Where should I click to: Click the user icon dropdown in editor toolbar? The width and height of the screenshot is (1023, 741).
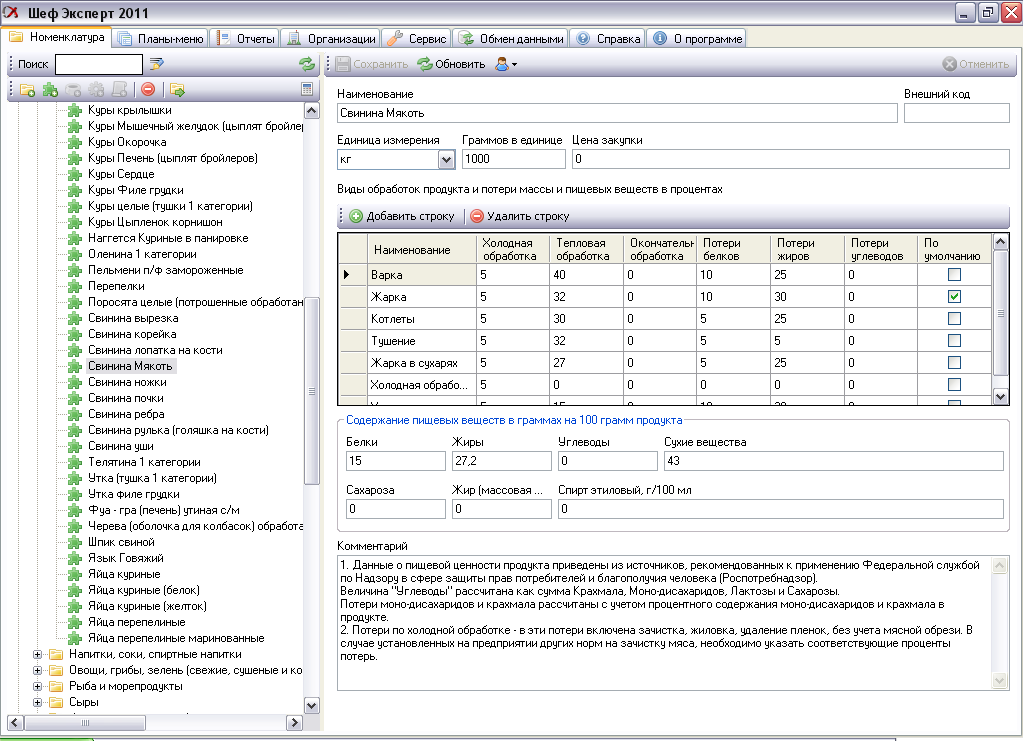pos(506,64)
